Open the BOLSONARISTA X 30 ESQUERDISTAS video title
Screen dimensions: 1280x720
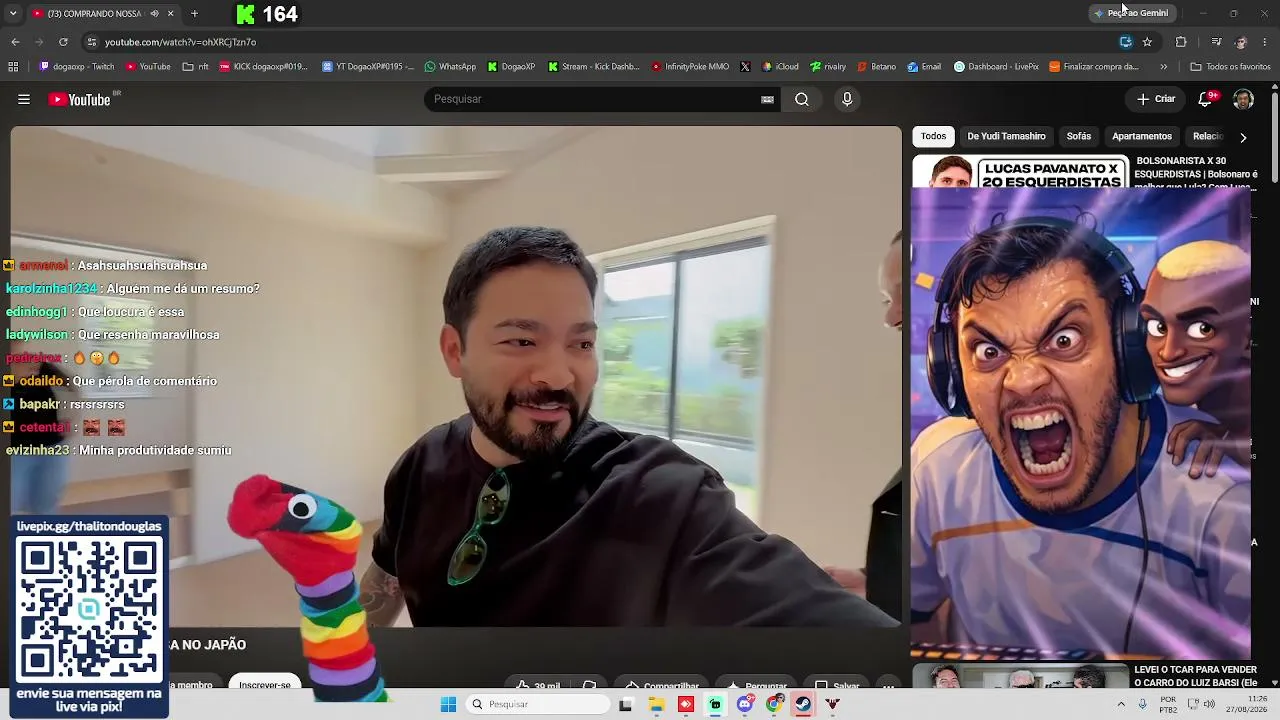tap(1196, 172)
